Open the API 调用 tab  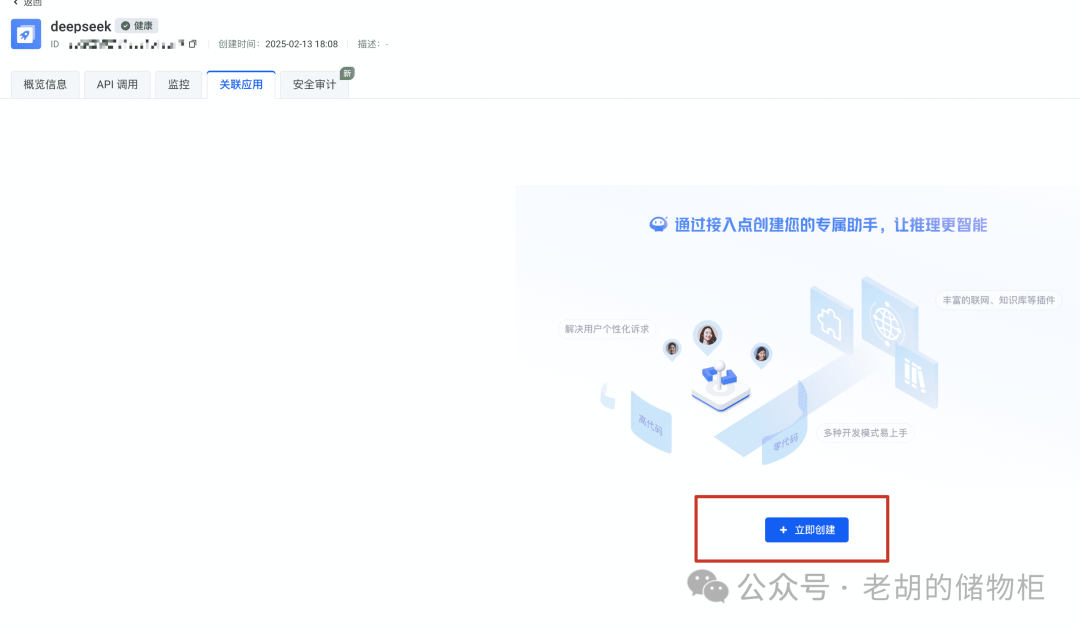coord(117,85)
